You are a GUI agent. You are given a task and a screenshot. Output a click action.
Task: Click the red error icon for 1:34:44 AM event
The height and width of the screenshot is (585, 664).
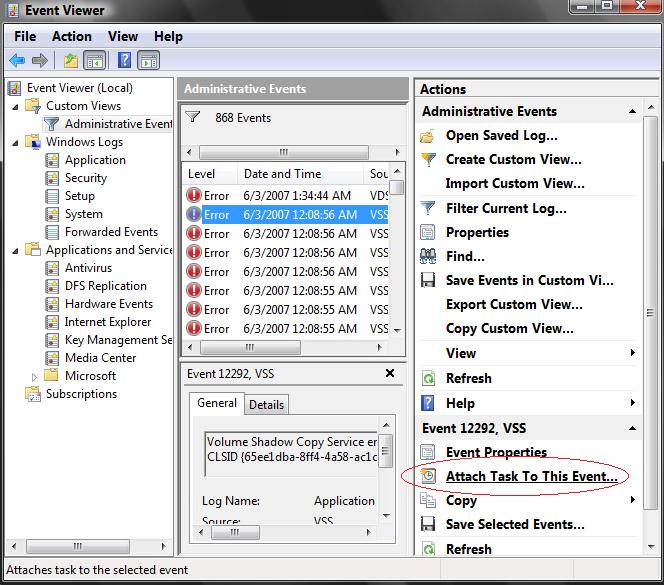pos(194,195)
